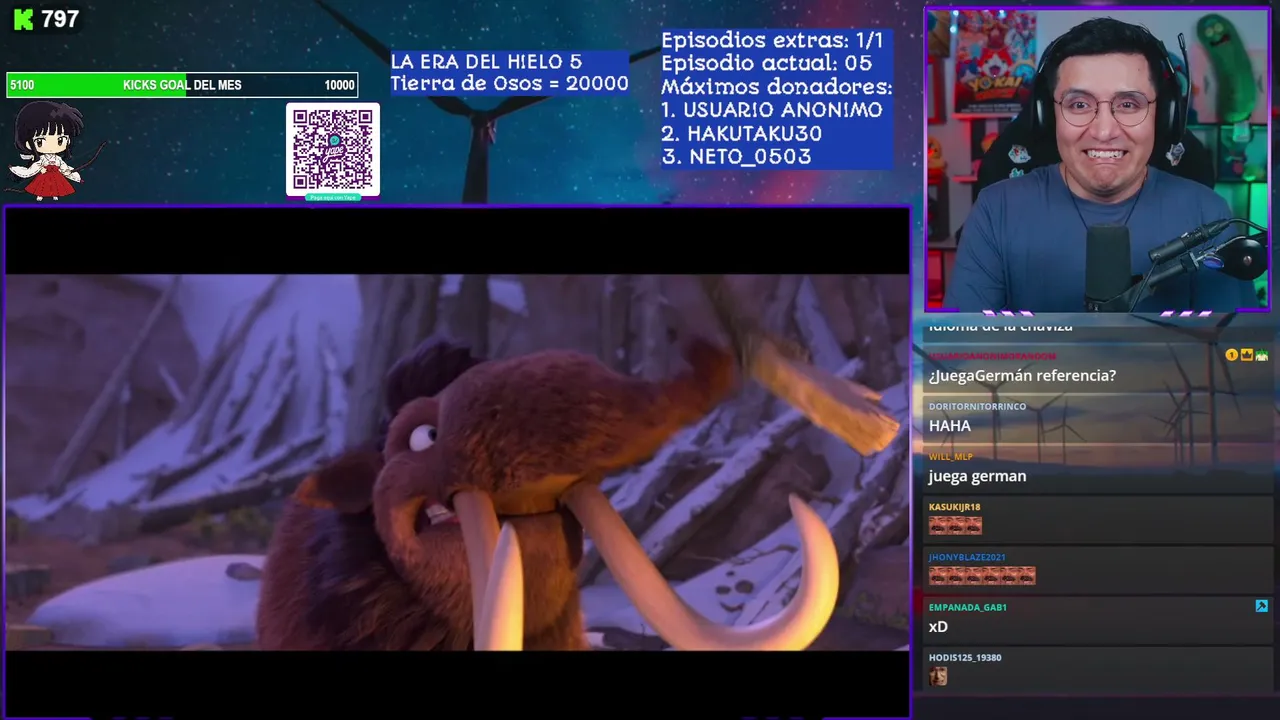Click the Ice Age mammoth video frame

click(457, 462)
